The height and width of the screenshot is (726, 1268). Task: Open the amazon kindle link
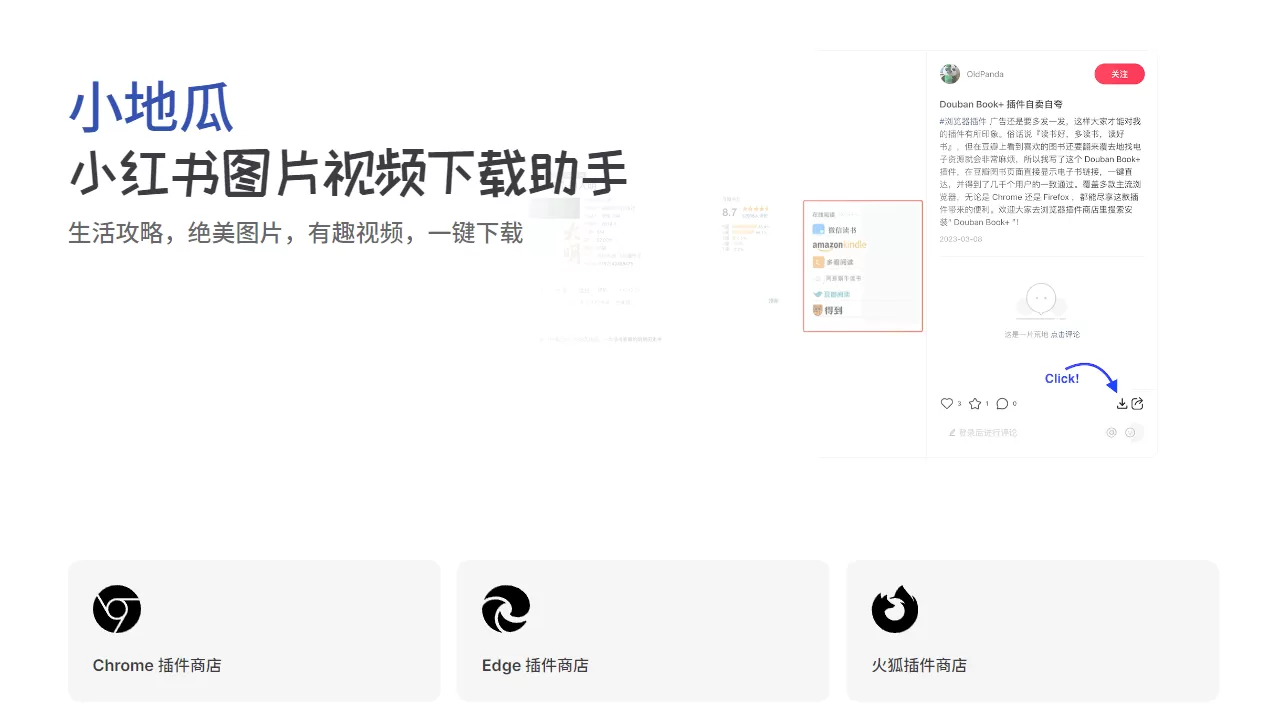(839, 244)
